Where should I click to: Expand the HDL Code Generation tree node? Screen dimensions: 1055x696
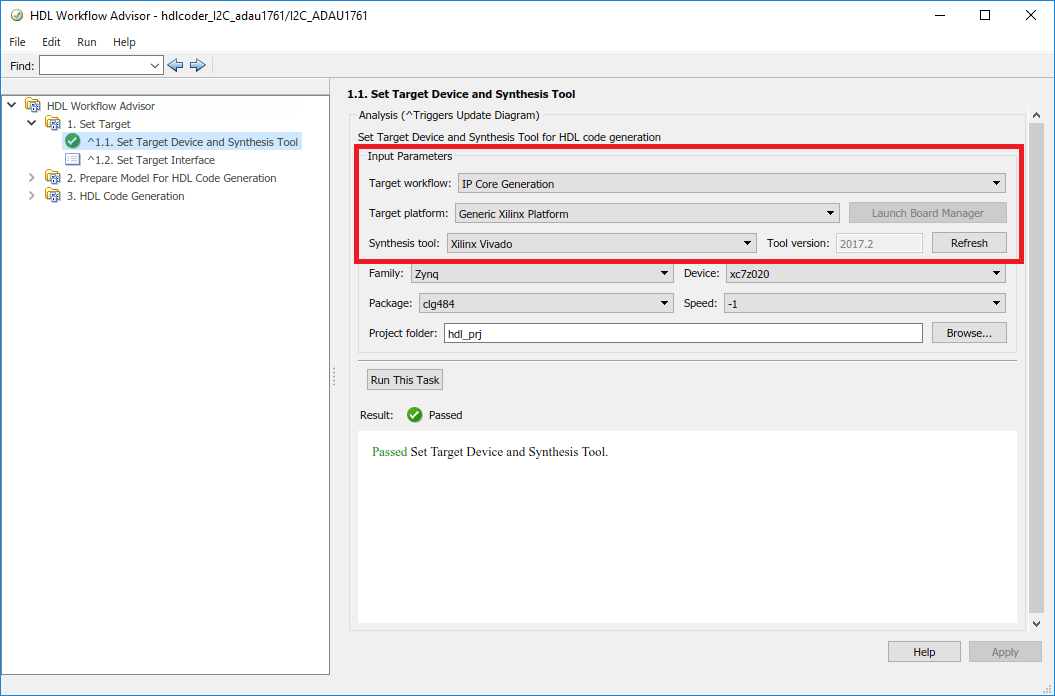pyautogui.click(x=32, y=196)
